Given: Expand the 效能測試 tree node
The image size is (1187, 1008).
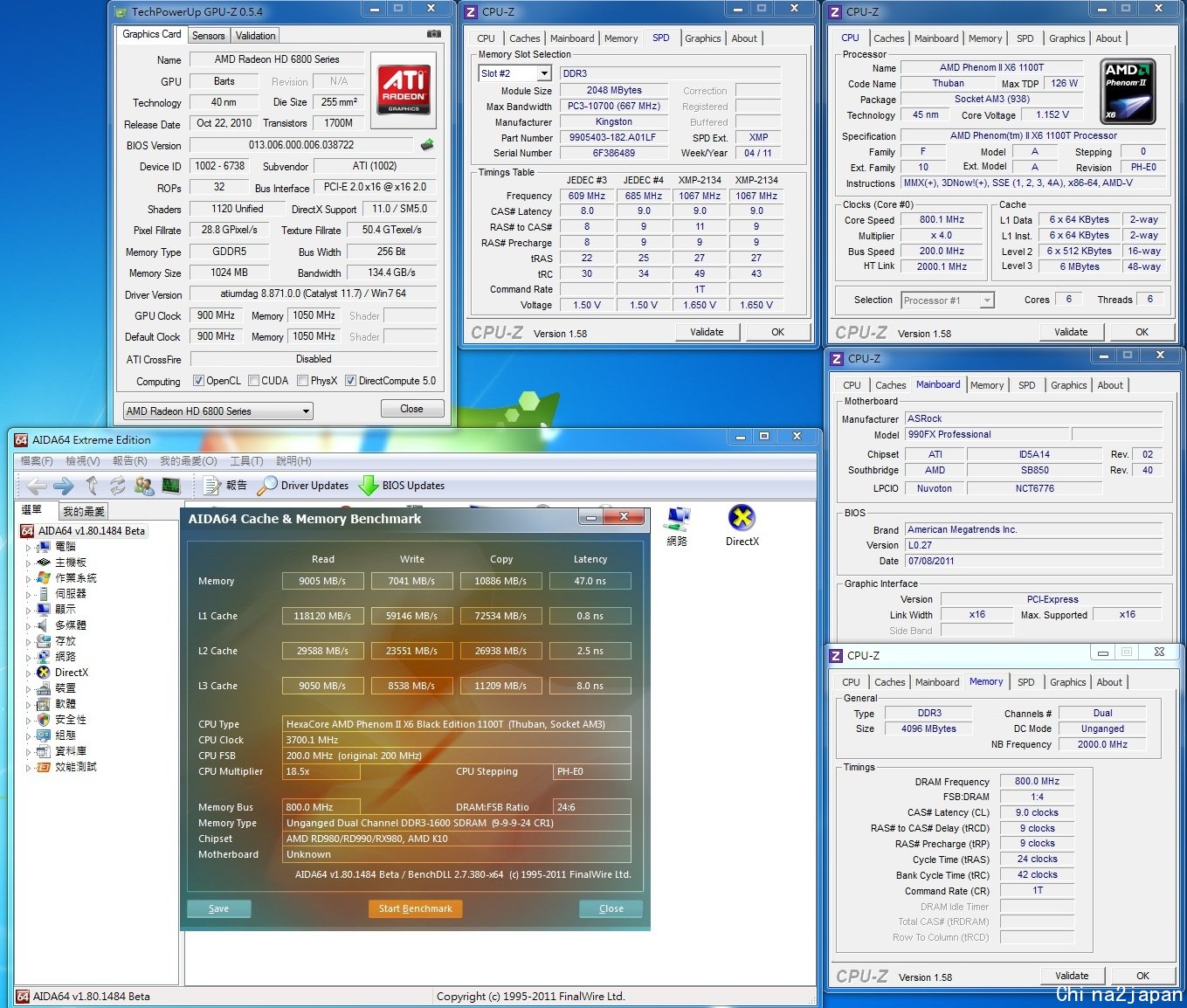Looking at the screenshot, I should 28,768.
